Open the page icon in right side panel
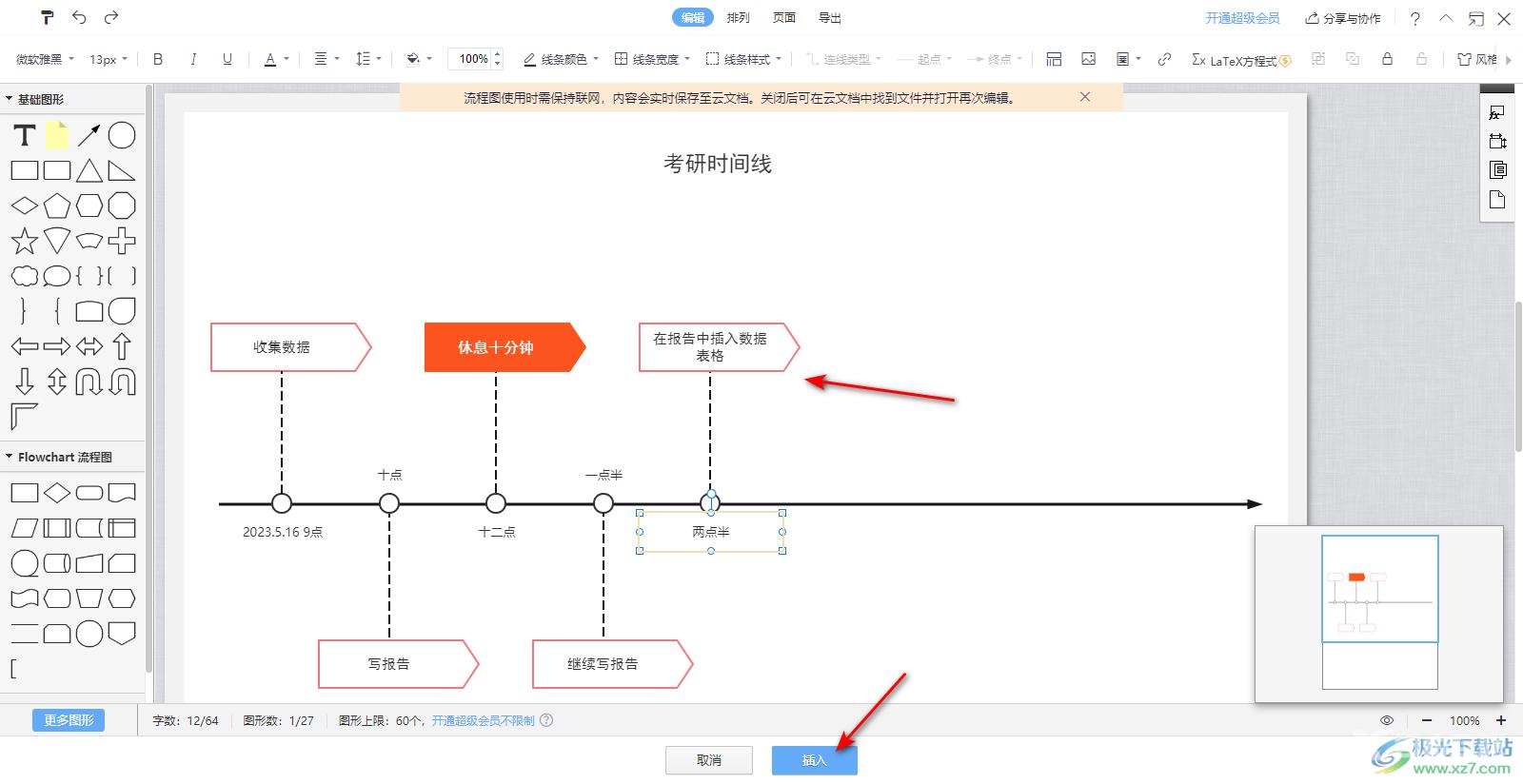 [x=1497, y=199]
